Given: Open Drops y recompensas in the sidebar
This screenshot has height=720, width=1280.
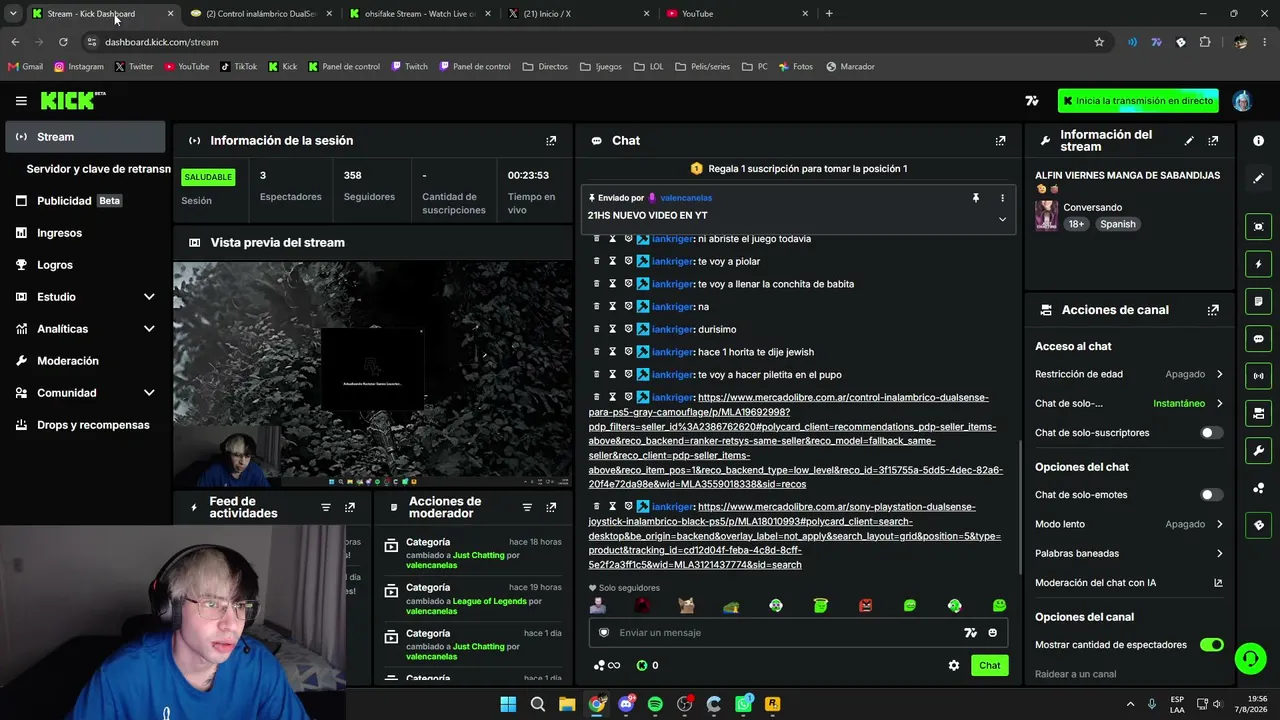Looking at the screenshot, I should point(86,425).
